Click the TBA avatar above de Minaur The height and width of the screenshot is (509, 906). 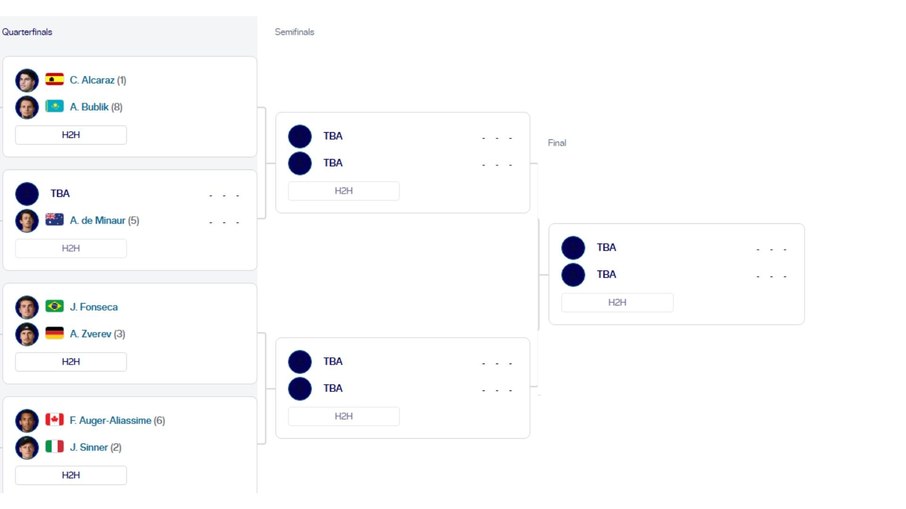27,194
